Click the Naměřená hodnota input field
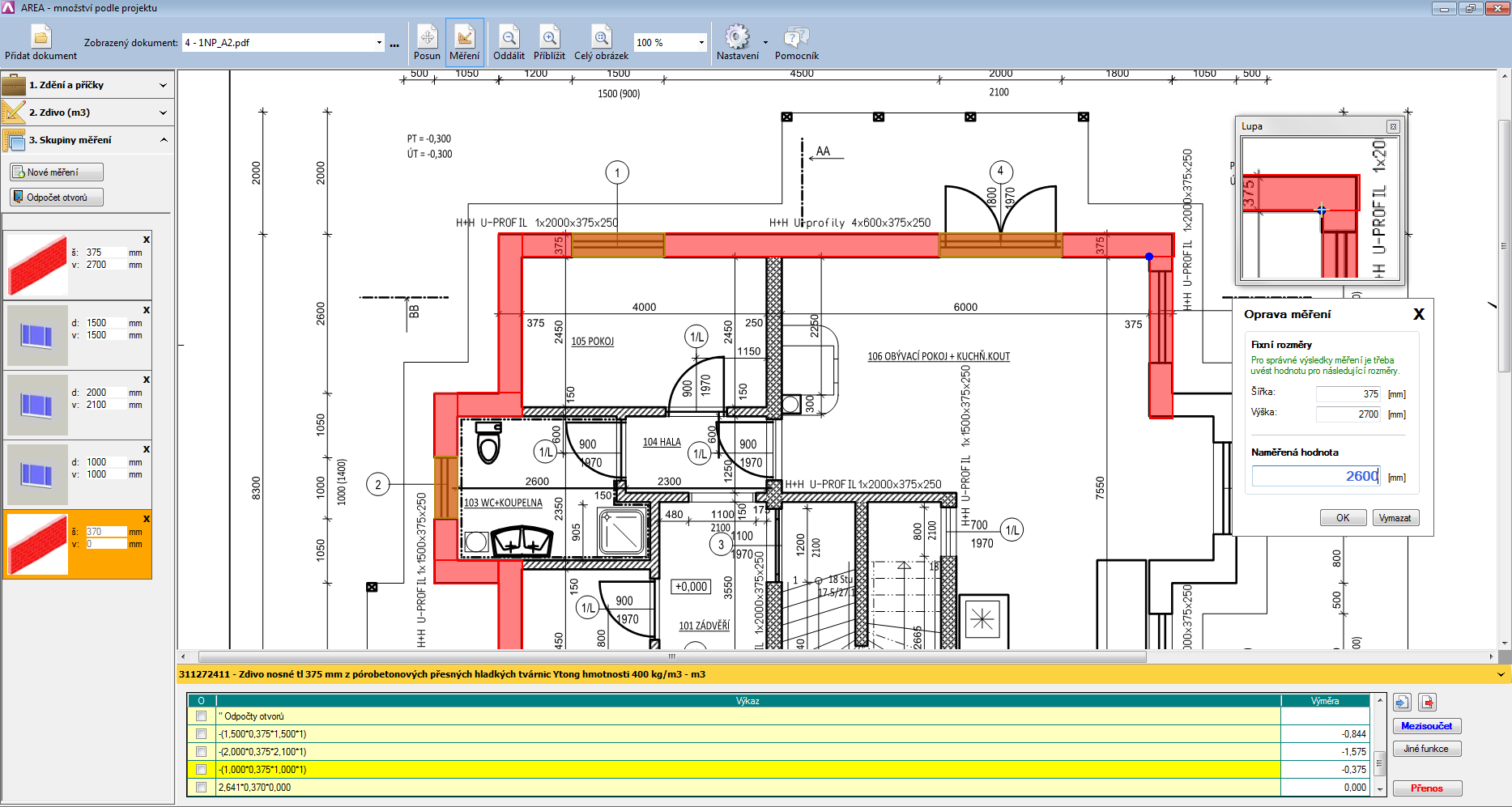The width and height of the screenshot is (1512, 807). point(1315,477)
